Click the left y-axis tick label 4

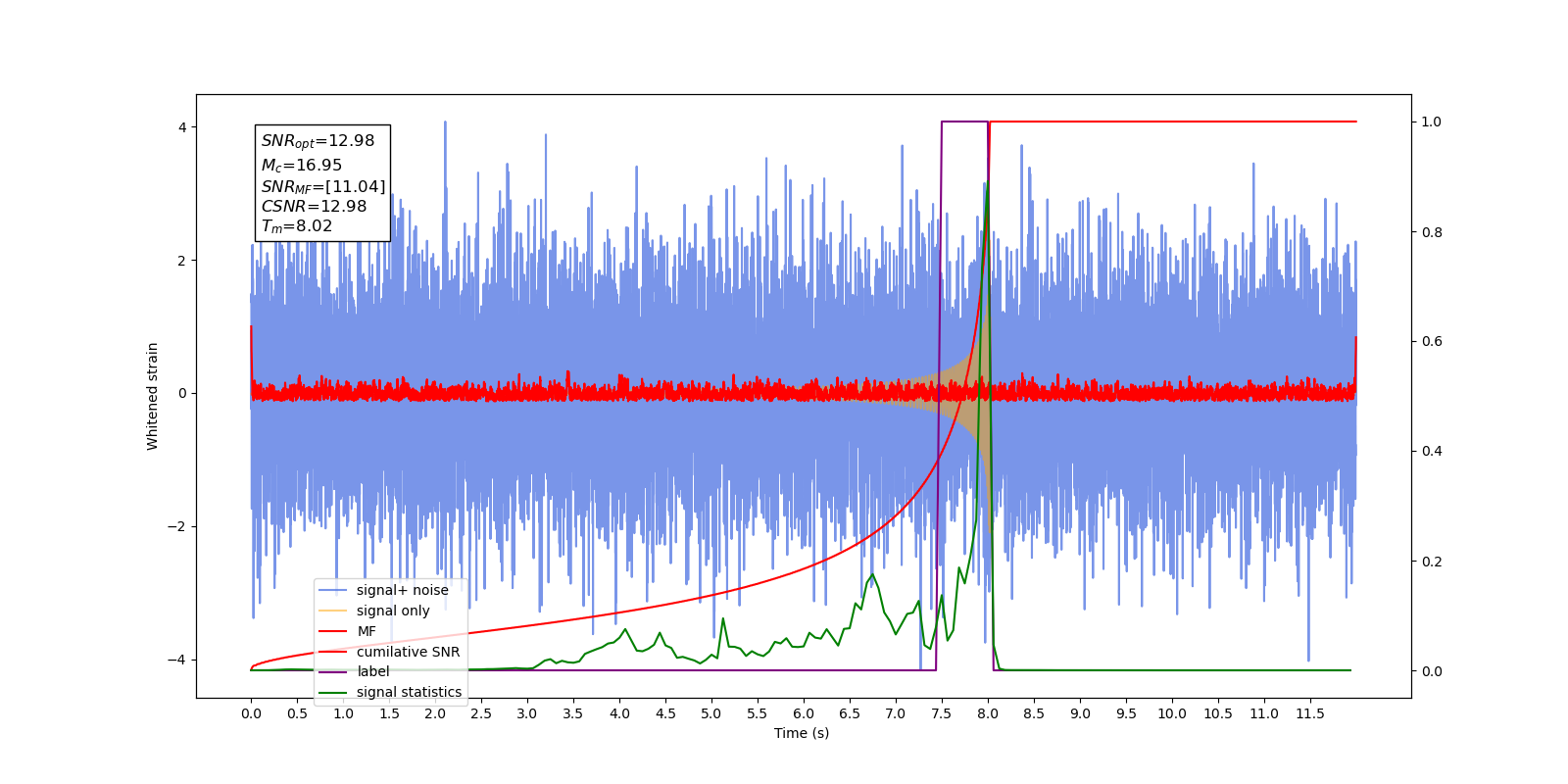pos(182,127)
